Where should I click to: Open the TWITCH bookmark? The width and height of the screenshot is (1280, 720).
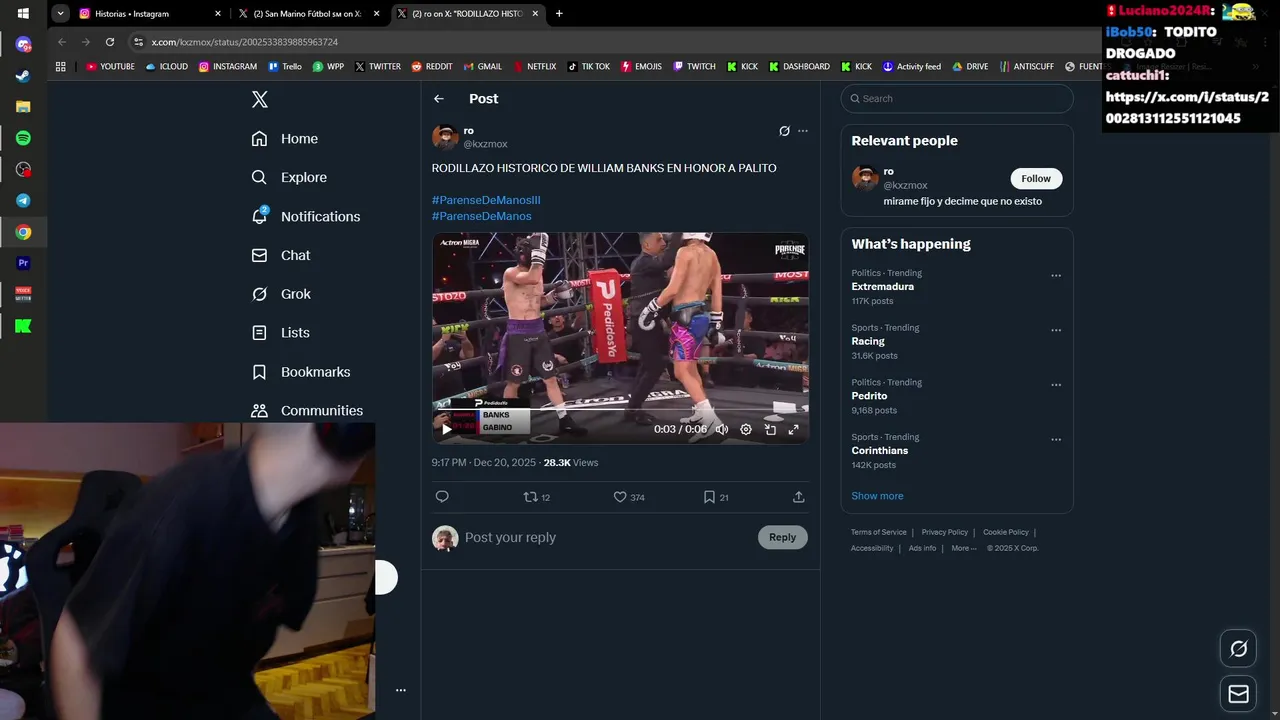[694, 67]
